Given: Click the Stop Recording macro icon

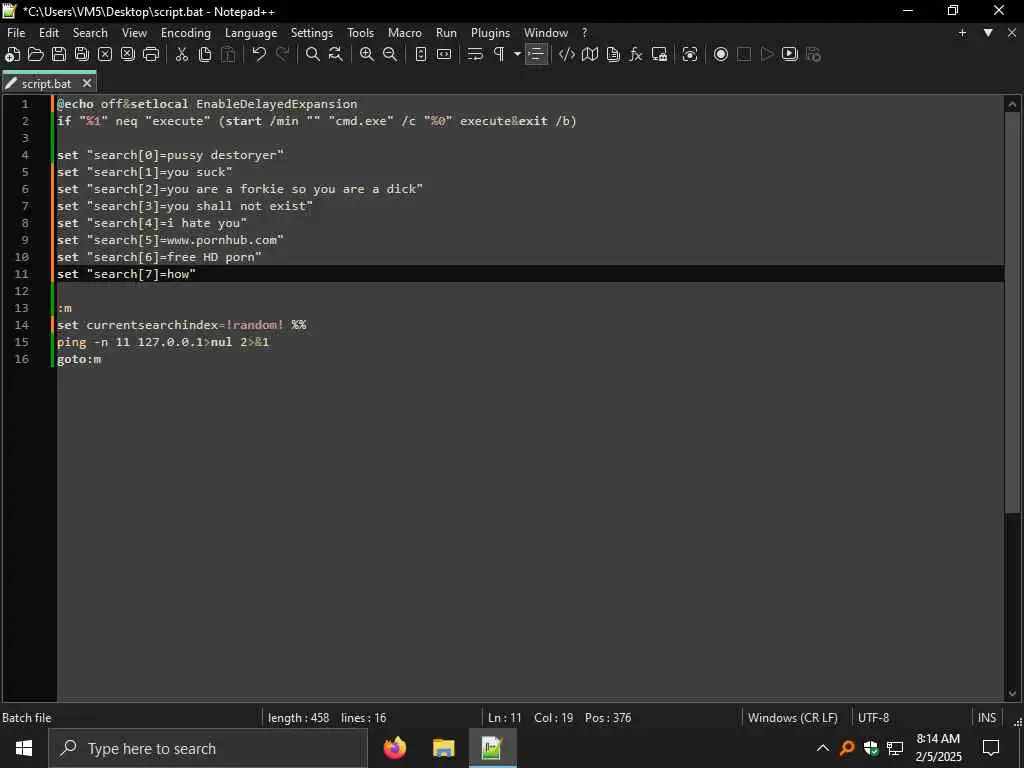Looking at the screenshot, I should [743, 54].
